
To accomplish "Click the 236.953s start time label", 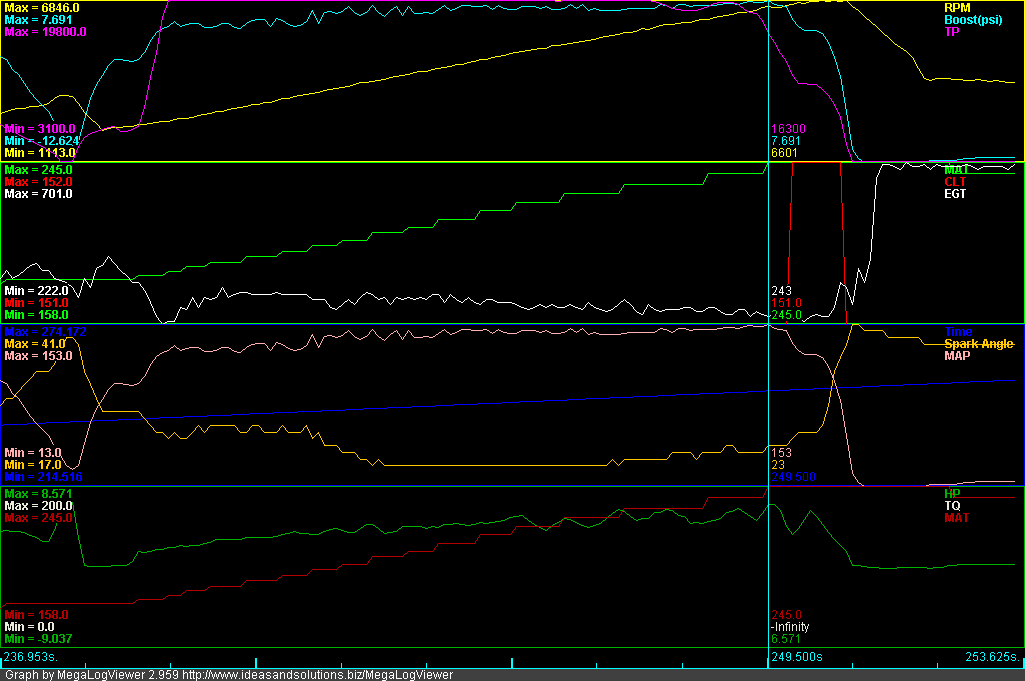I will pos(31,657).
